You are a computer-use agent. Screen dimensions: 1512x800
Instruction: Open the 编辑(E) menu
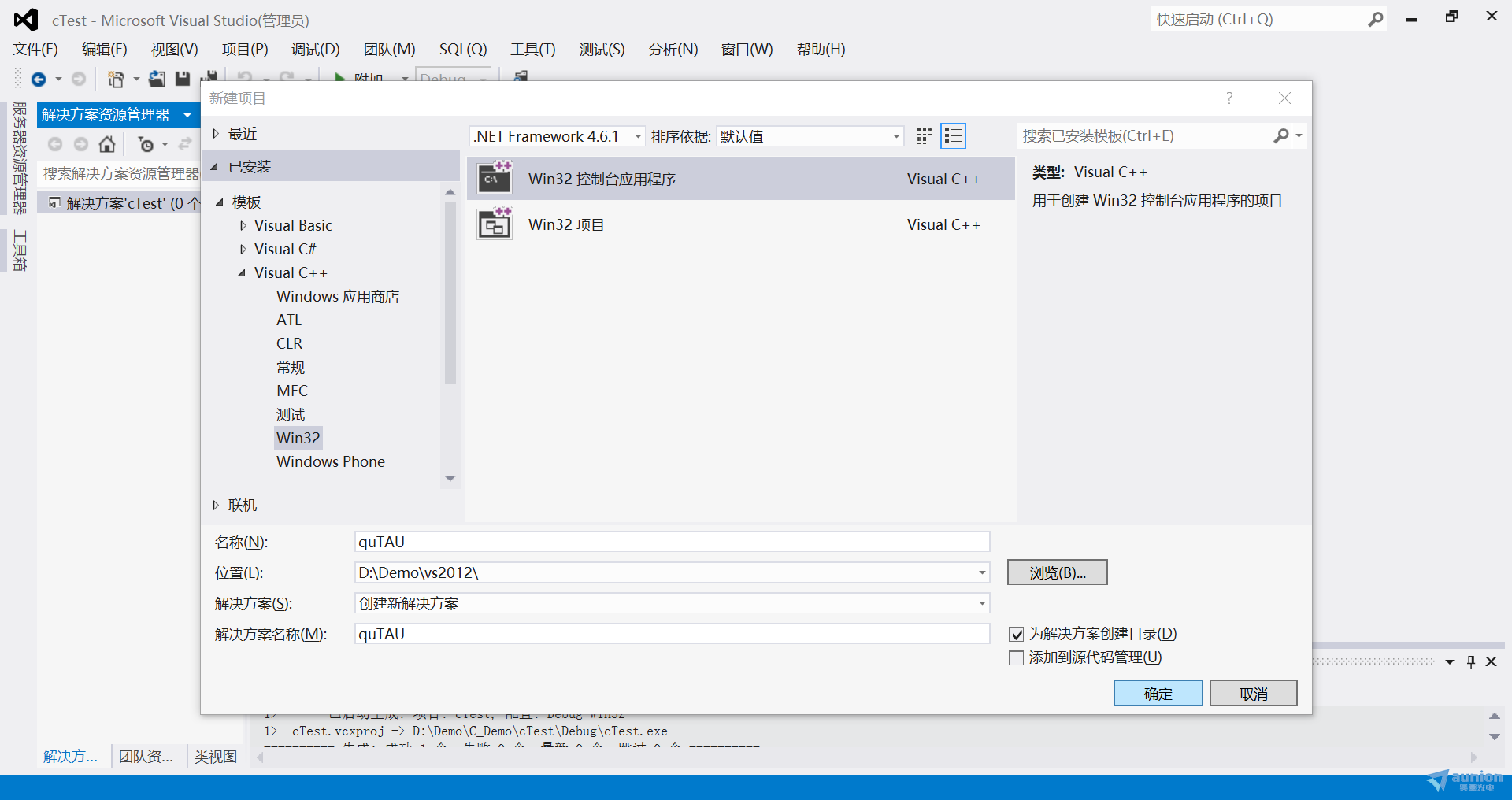(x=105, y=50)
